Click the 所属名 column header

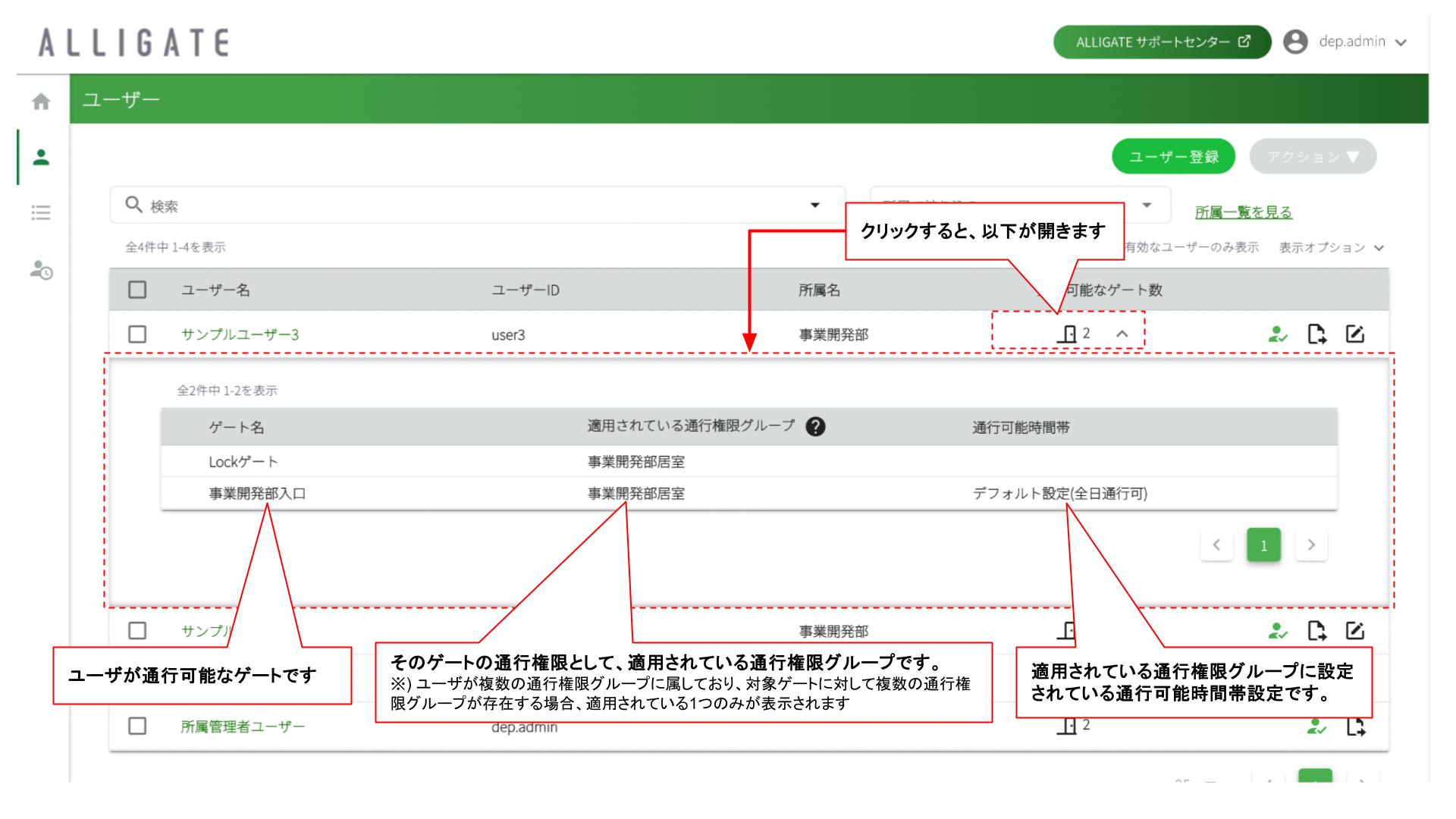[x=819, y=290]
